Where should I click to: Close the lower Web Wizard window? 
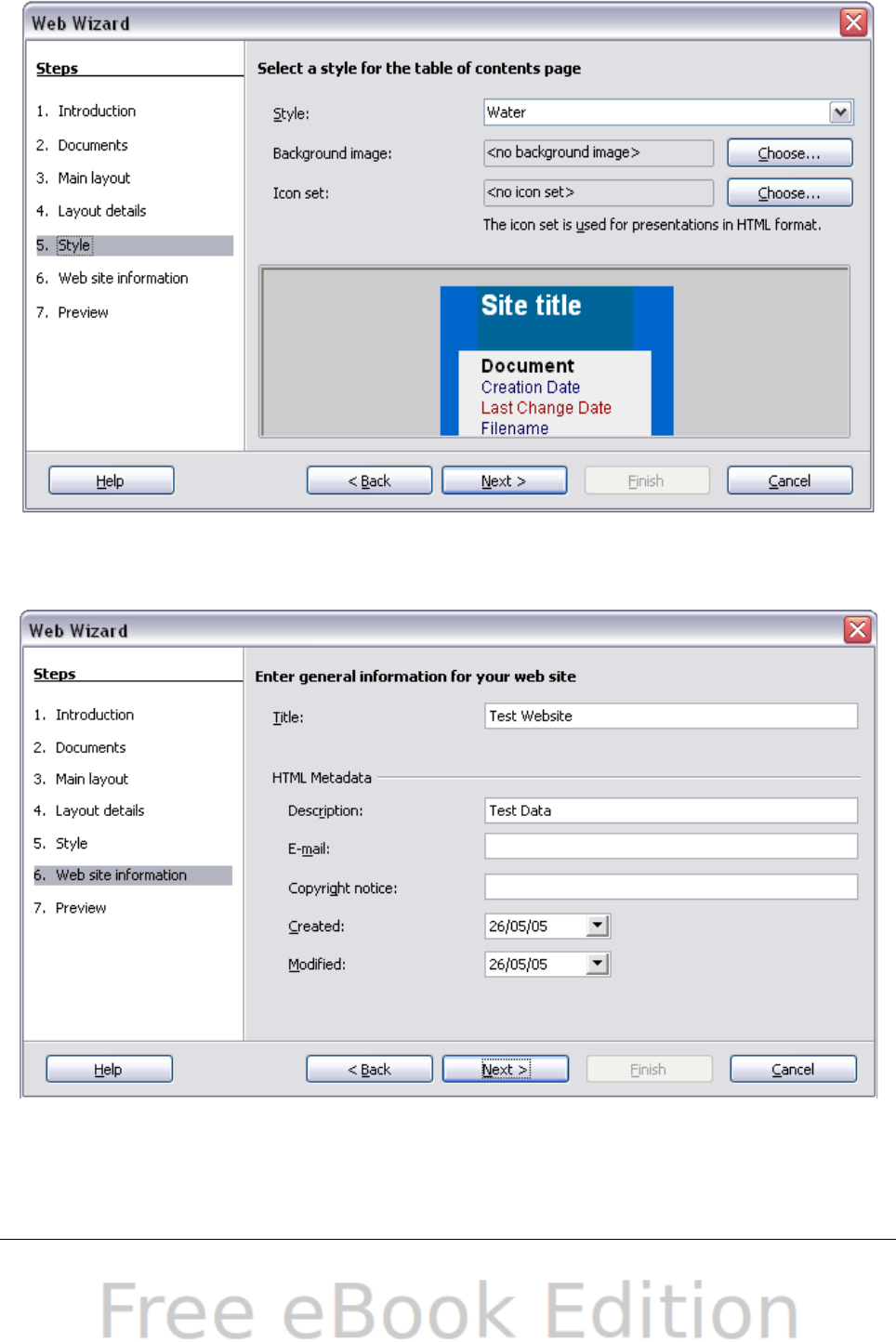click(857, 629)
